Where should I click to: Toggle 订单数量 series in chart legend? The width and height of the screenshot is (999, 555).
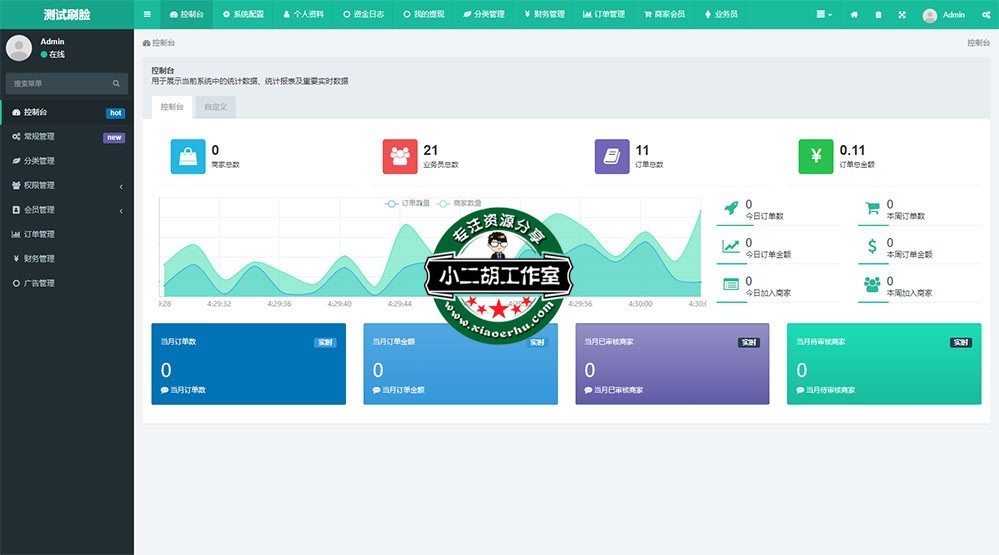408,203
